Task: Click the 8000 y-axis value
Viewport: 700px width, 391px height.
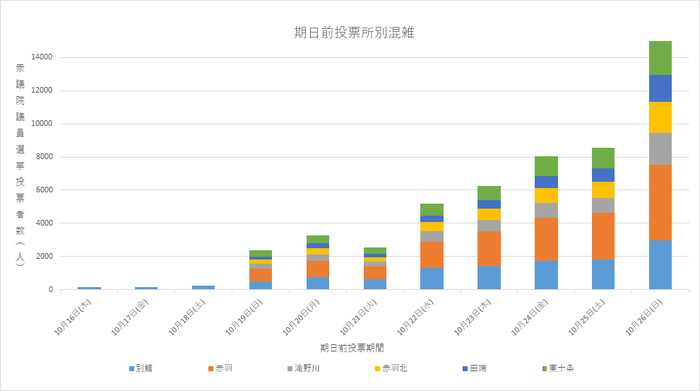Action: click(44, 157)
